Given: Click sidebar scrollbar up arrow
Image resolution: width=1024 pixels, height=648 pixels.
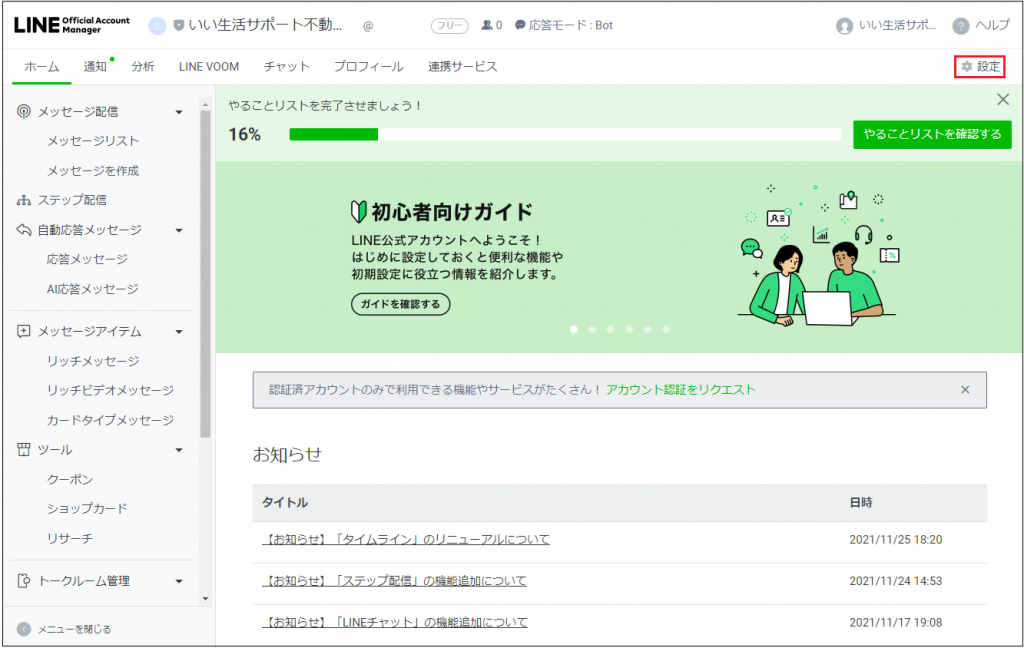Looking at the screenshot, I should coord(205,105).
